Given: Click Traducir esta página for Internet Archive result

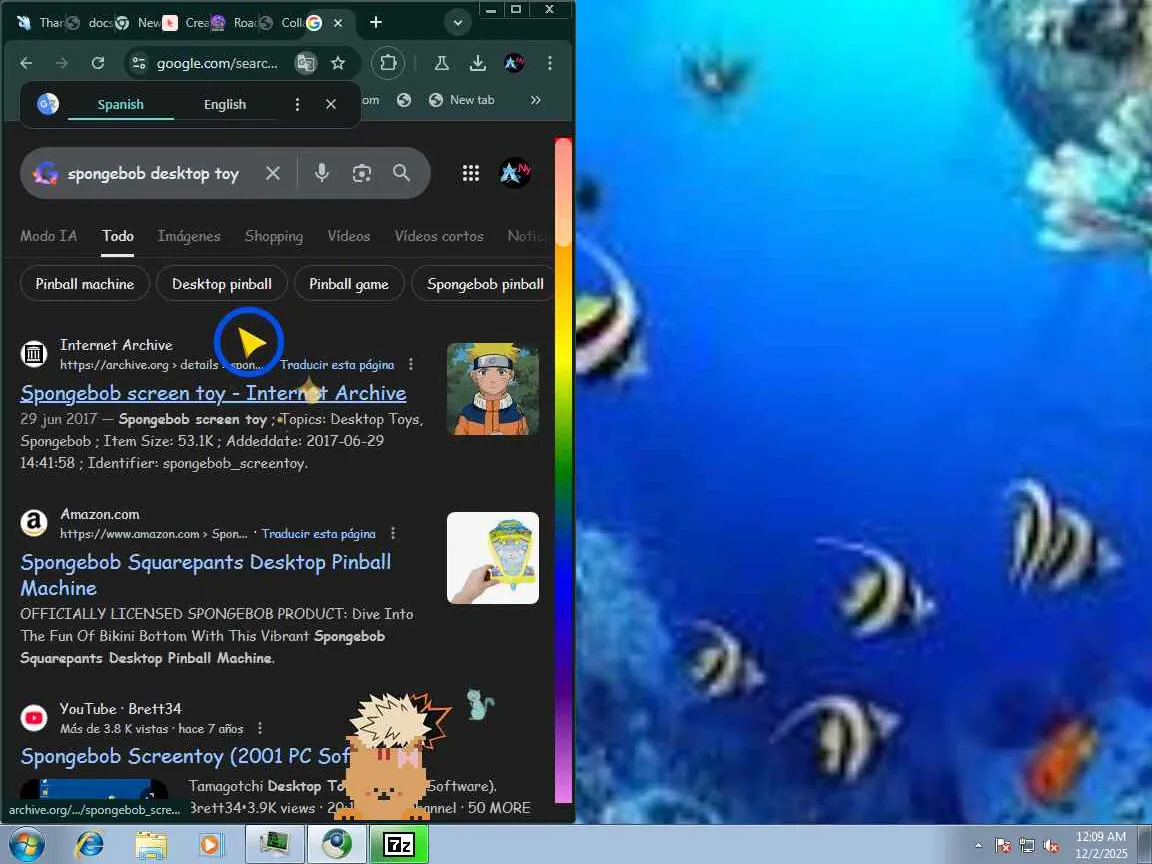Looking at the screenshot, I should (x=337, y=364).
